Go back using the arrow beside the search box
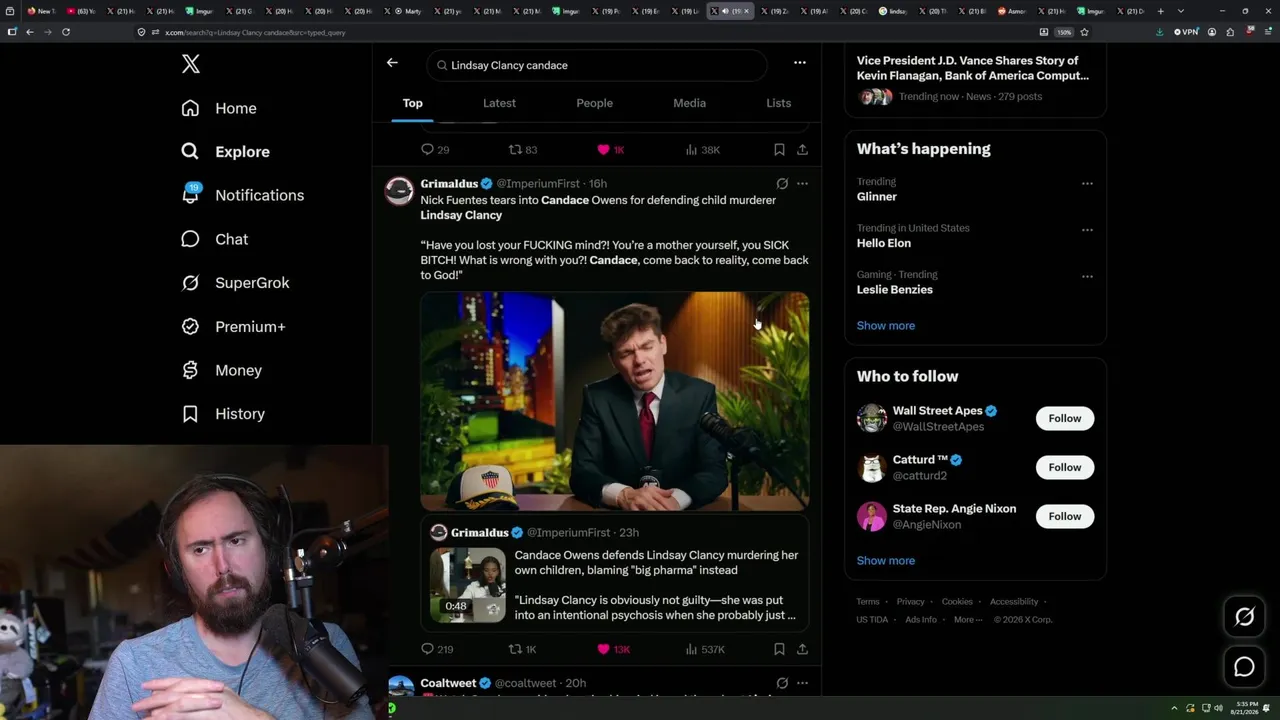This screenshot has width=1280, height=720. tap(392, 62)
